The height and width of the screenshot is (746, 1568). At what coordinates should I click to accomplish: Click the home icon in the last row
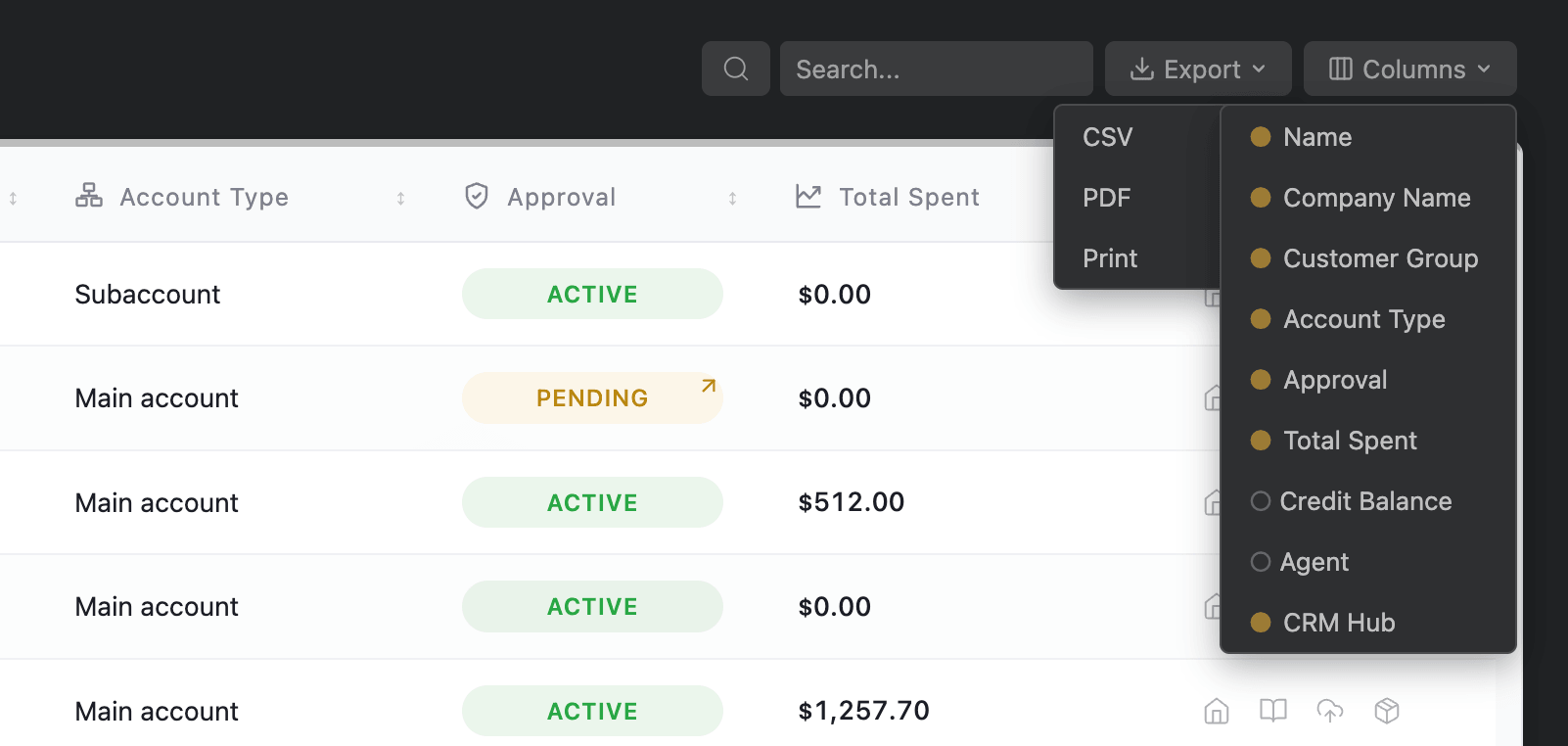pos(1216,711)
